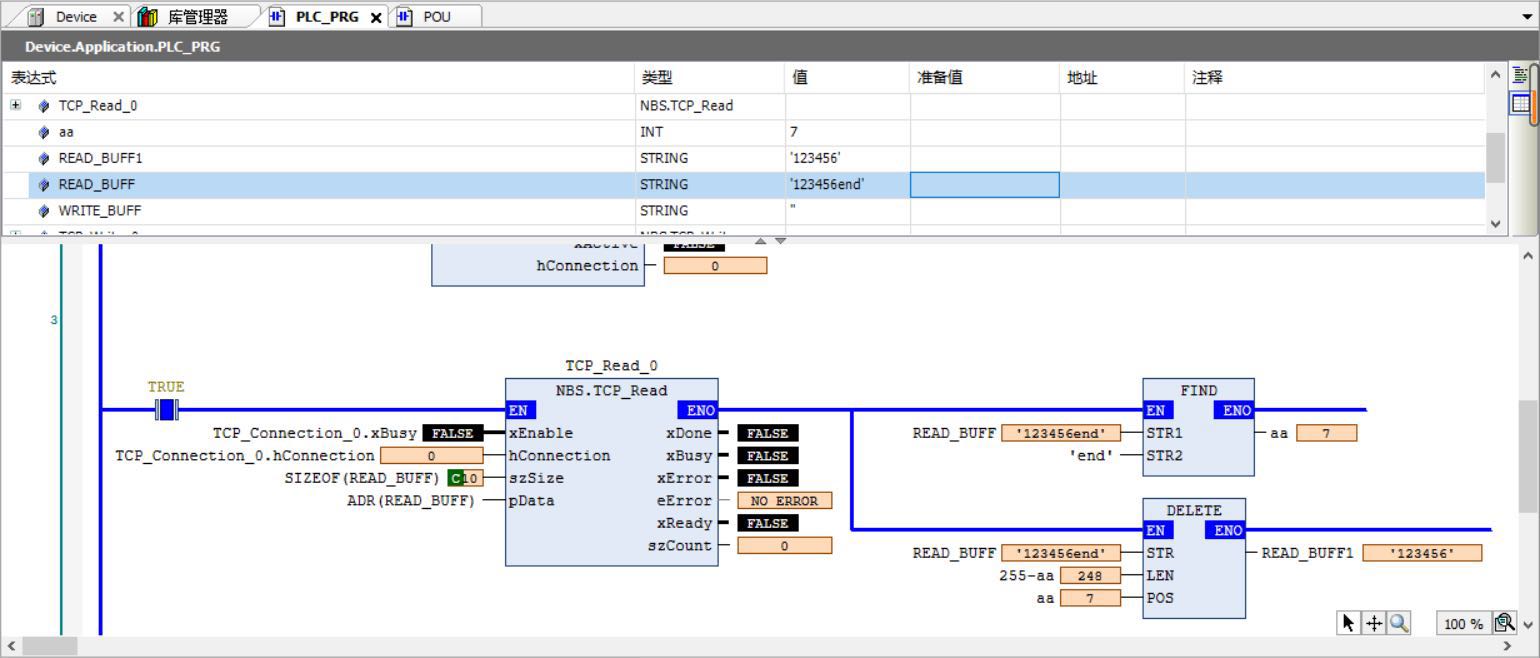
Task: Switch to tabular declaration view icon
Action: click(1521, 103)
